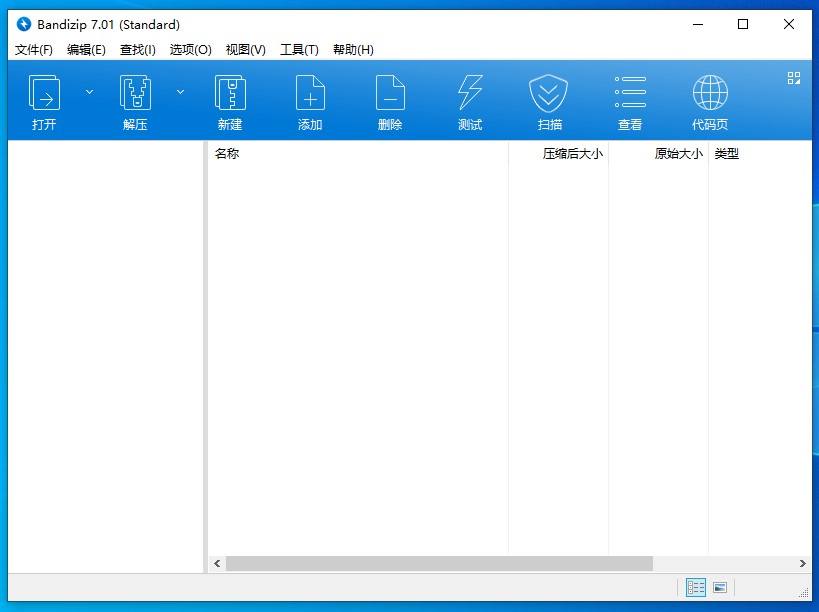Screen dimensions: 819x612
Task: Click the 打开 (Open) archive icon
Action: pyautogui.click(x=44, y=93)
